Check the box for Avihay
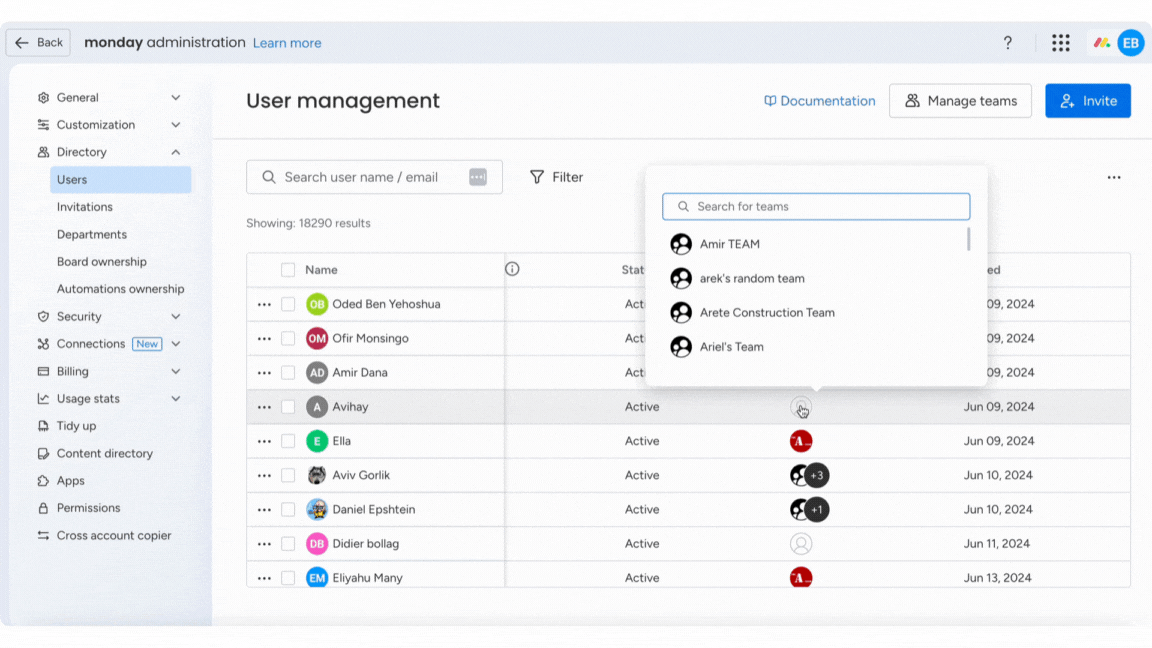 point(288,407)
